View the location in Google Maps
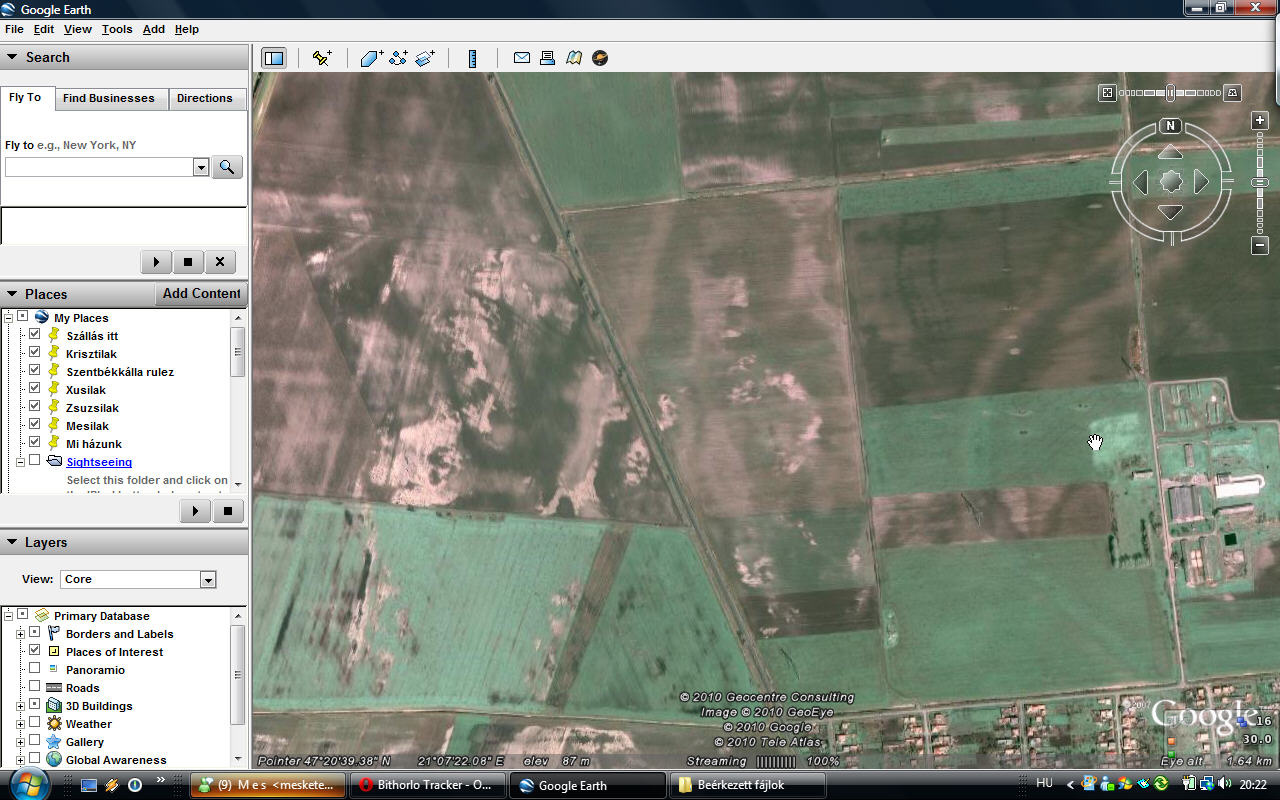1280x800 pixels. tap(573, 58)
